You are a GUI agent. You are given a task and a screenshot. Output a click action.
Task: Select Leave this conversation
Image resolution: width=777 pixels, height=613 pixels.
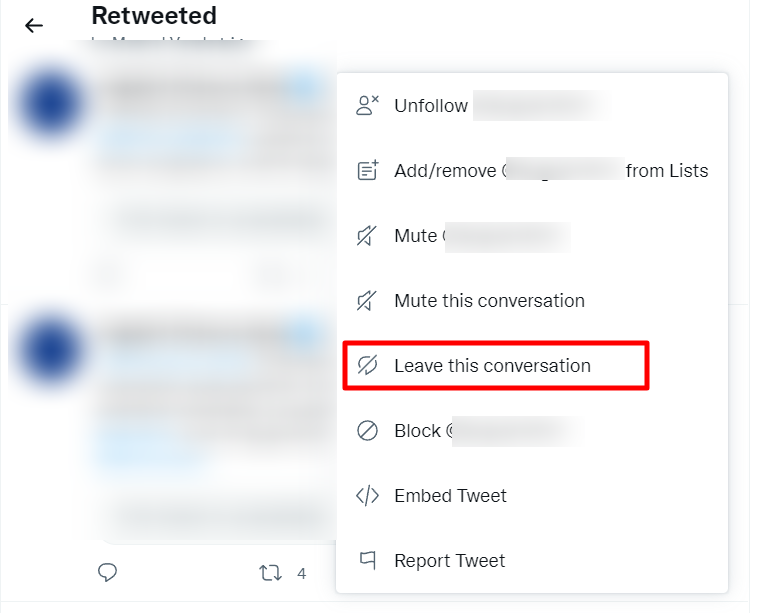492,366
